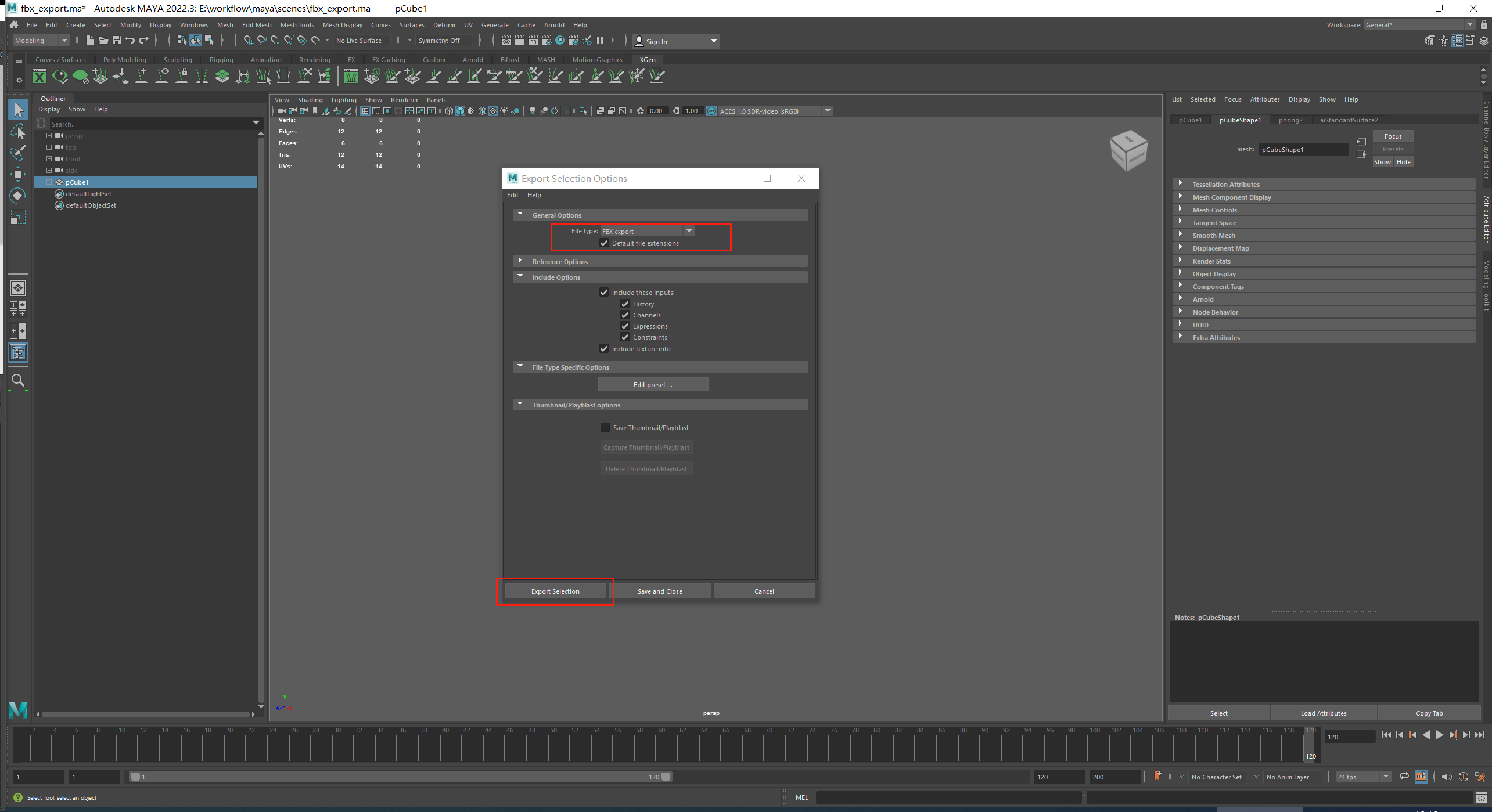Click the Edit preset button
This screenshot has height=812, width=1492.
tap(653, 384)
